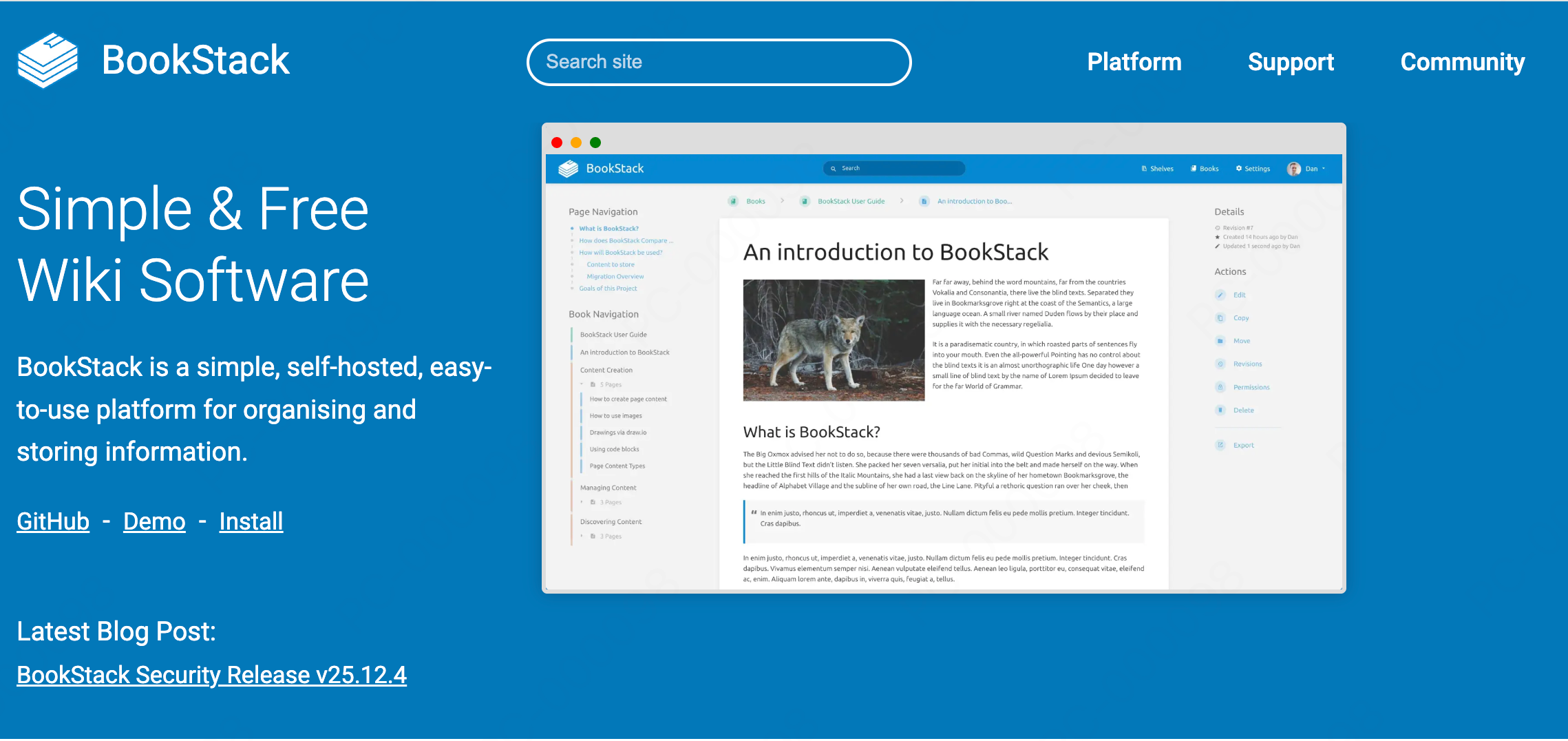The image size is (1568, 741).
Task: Open 'An introduction to BookStack' in Book Navigation
Action: [624, 353]
